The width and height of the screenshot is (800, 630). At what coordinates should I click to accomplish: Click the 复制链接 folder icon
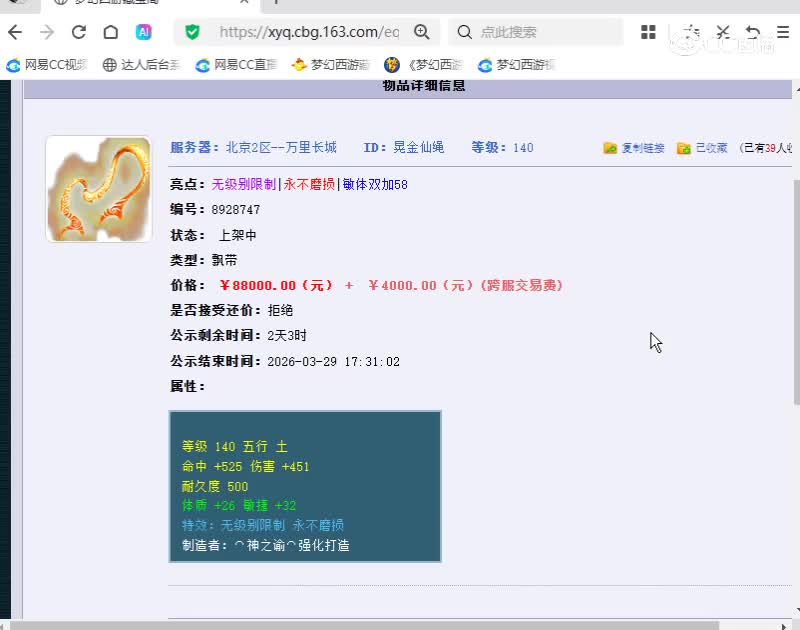(x=610, y=148)
